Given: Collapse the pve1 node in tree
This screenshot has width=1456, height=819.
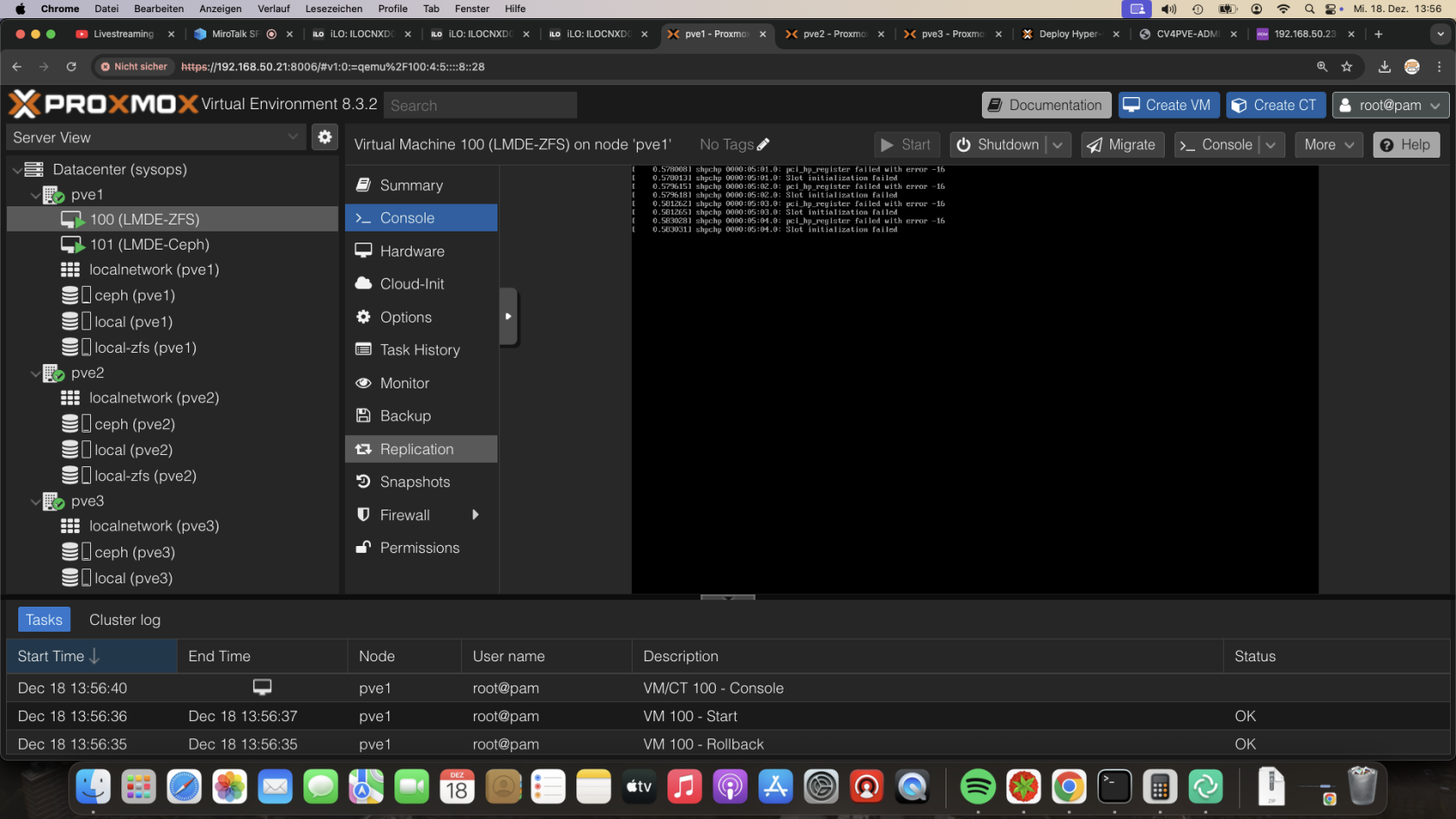Looking at the screenshot, I should (36, 195).
